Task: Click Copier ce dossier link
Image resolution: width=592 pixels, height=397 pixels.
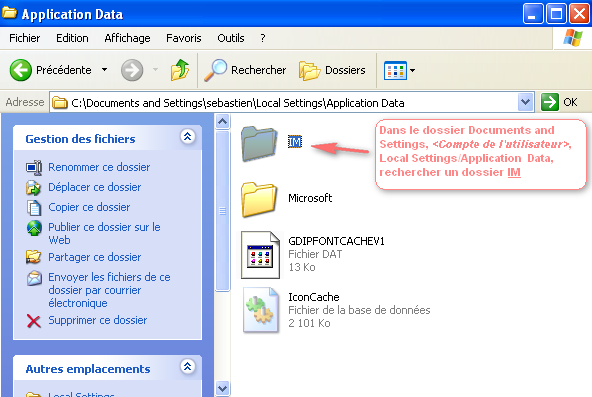Action: [x=89, y=207]
